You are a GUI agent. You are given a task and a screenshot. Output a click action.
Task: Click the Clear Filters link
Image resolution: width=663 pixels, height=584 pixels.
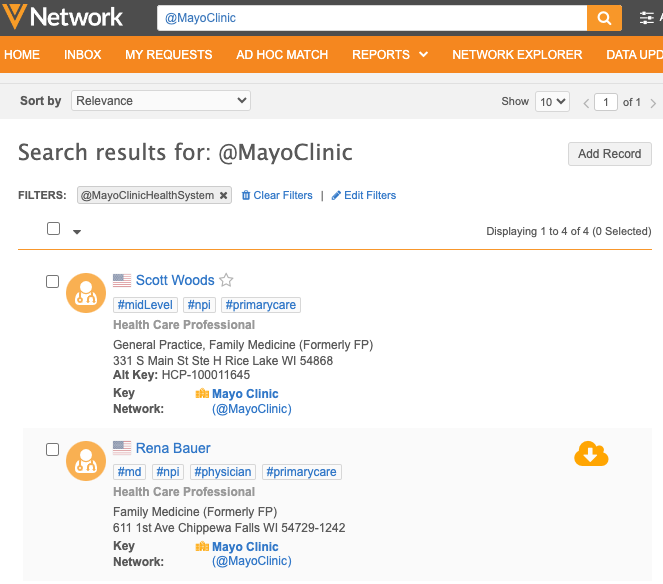(x=277, y=196)
